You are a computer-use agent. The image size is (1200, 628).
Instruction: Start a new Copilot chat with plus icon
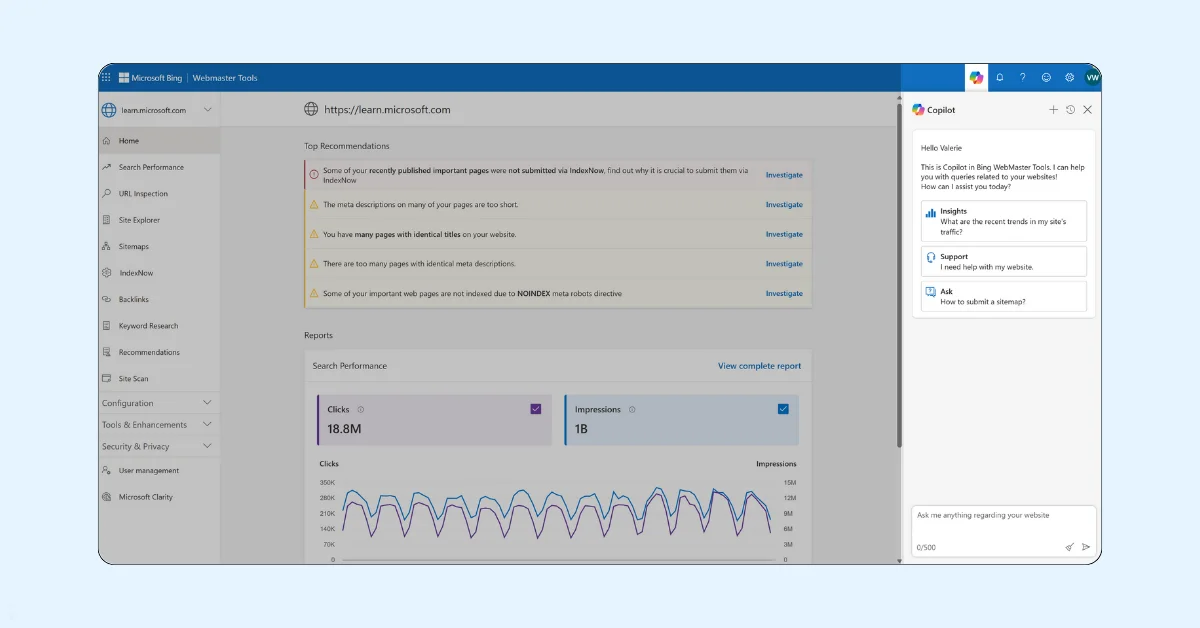pos(1053,110)
